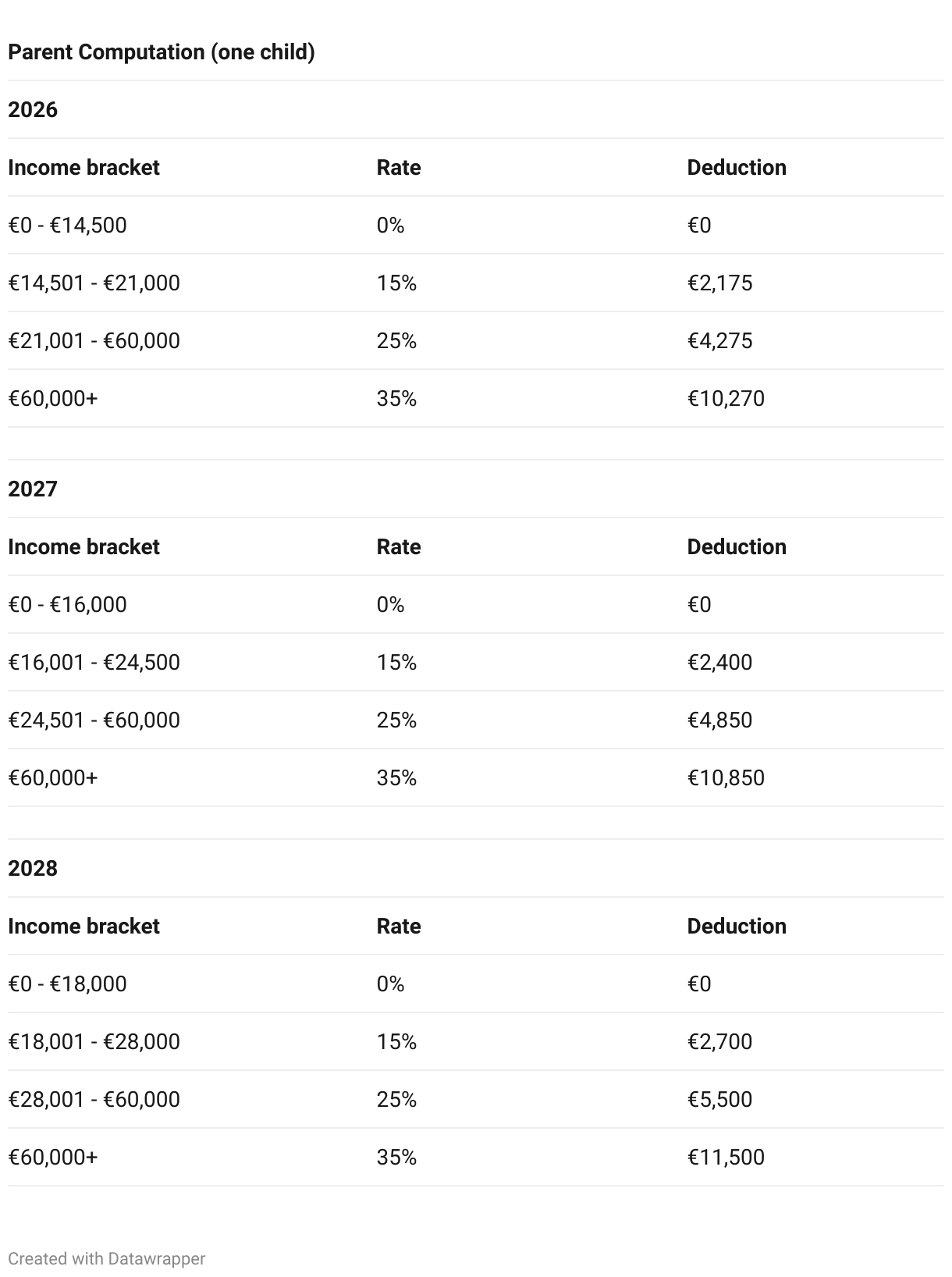Click the €18,001 - €28,000 bracket cell
The width and height of the screenshot is (952, 1277).
[x=94, y=1041]
